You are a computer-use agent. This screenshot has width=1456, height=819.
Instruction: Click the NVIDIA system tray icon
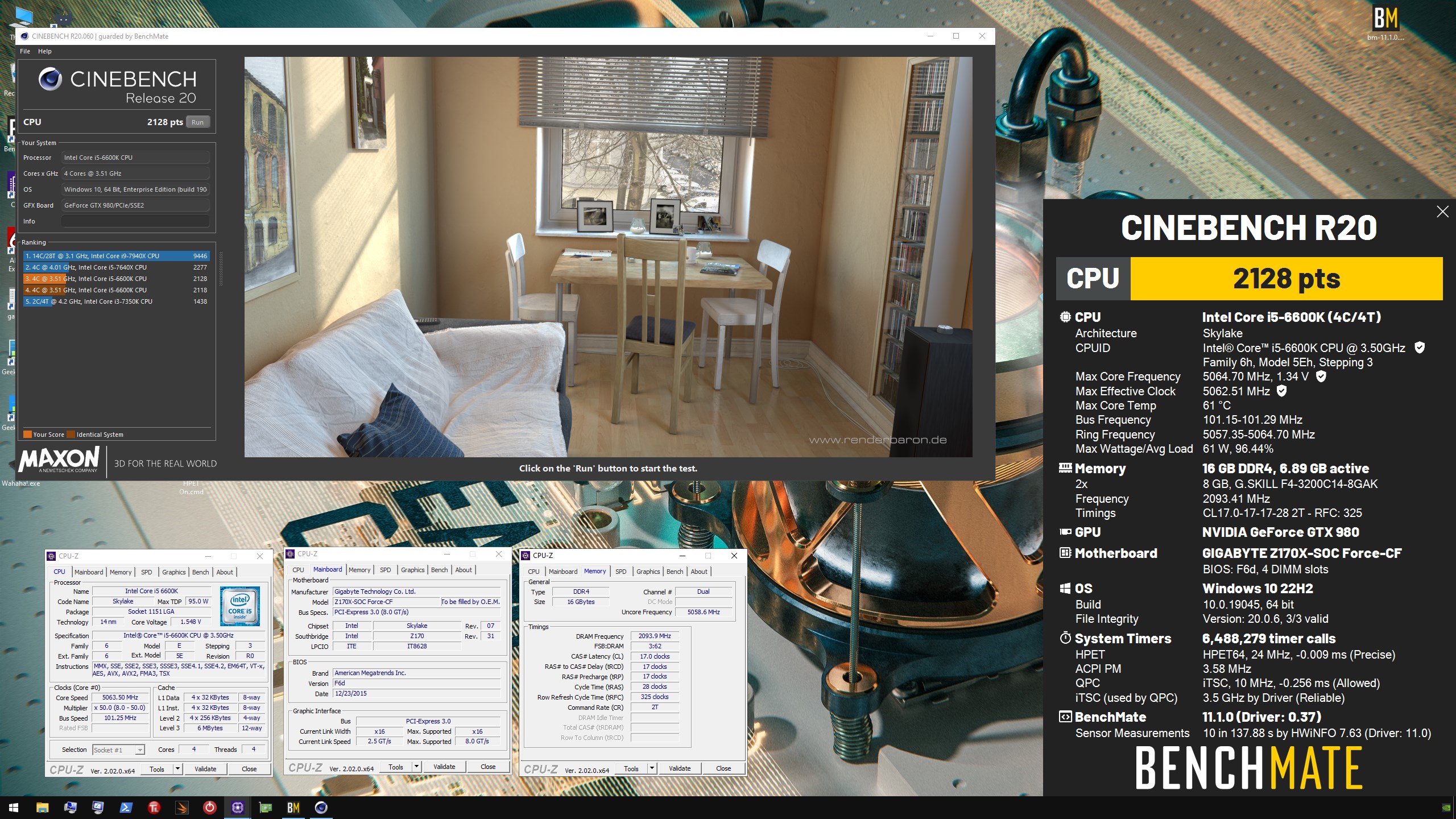pyautogui.click(x=1446, y=807)
